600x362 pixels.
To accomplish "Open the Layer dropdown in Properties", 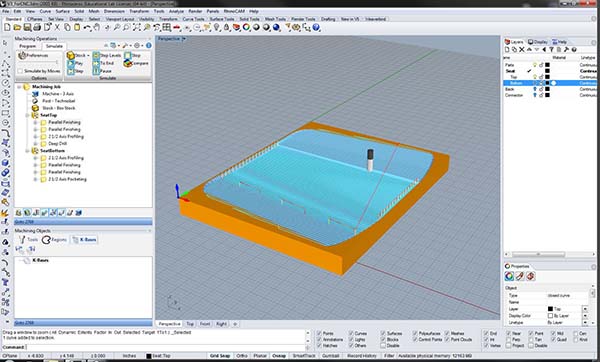I will point(585,309).
